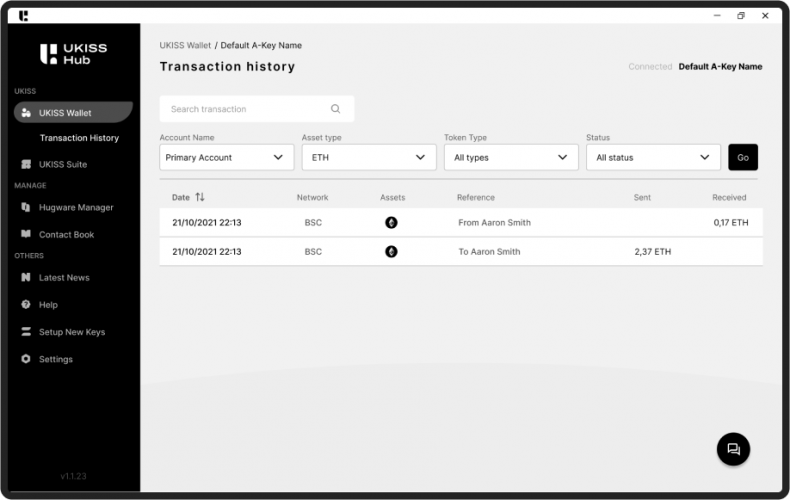Viewport: 790px width, 500px height.
Task: Expand the Token Type All types dropdown
Action: coord(511,157)
